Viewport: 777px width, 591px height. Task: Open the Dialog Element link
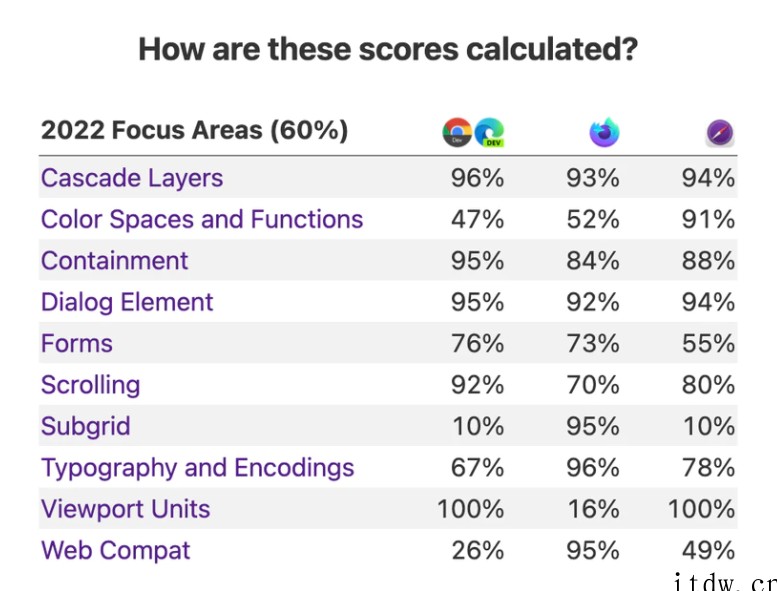click(127, 302)
